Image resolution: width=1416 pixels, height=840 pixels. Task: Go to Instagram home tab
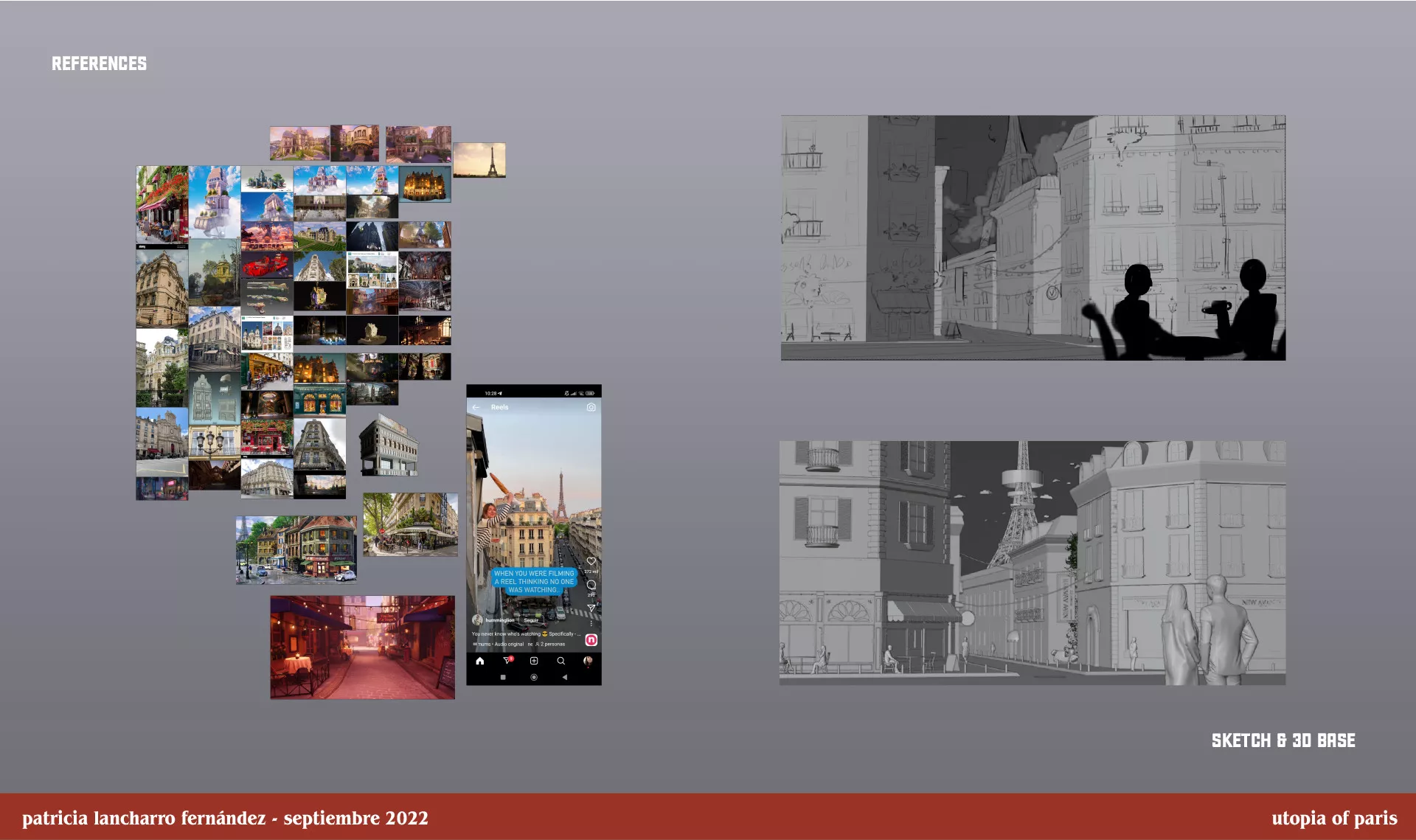tap(479, 661)
